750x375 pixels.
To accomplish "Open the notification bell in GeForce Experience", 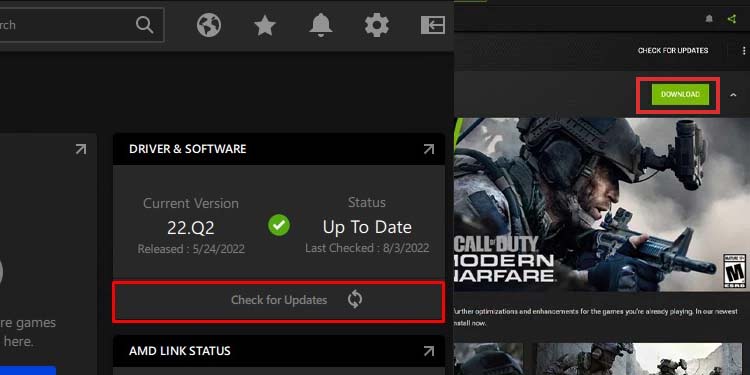I will [709, 19].
